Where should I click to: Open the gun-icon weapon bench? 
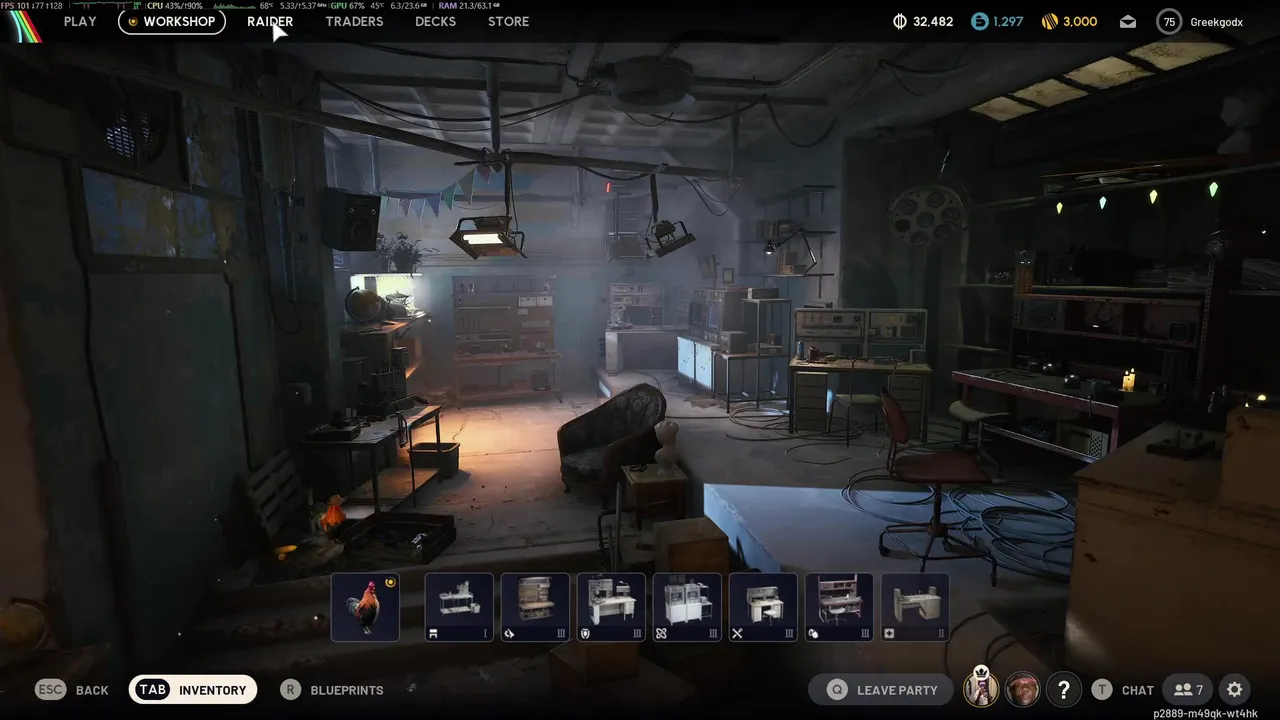(x=535, y=607)
